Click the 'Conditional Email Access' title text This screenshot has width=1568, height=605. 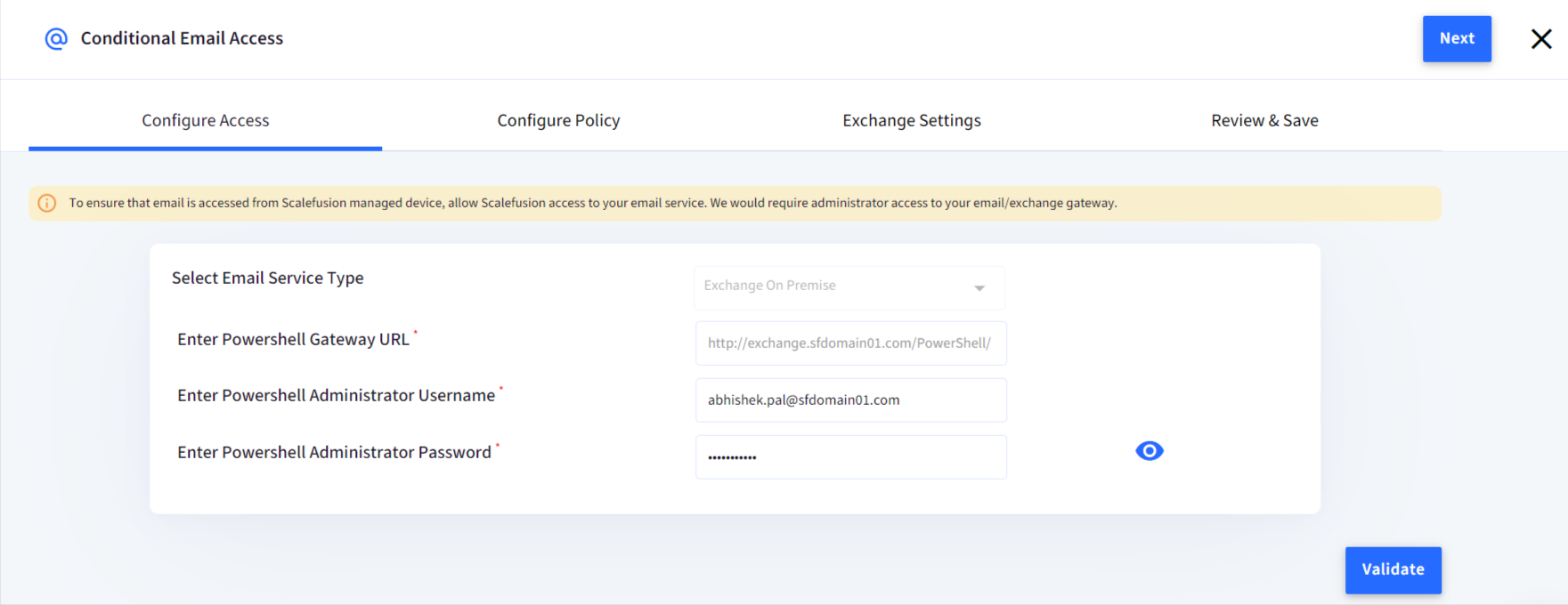coord(182,38)
